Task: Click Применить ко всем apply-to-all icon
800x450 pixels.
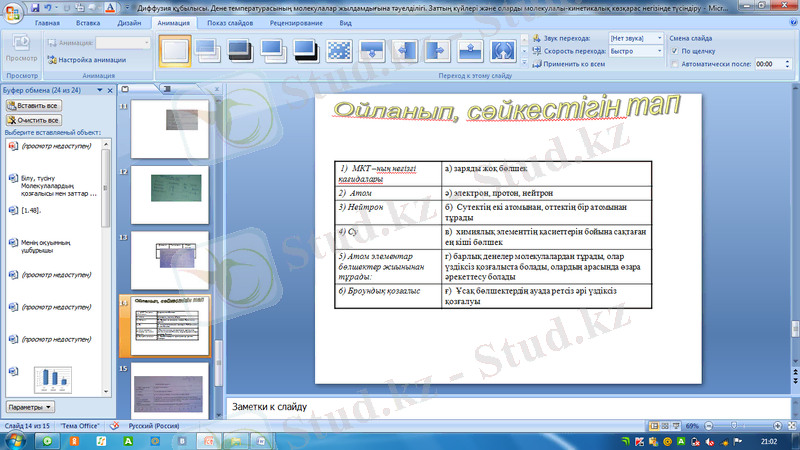Action: (x=538, y=63)
